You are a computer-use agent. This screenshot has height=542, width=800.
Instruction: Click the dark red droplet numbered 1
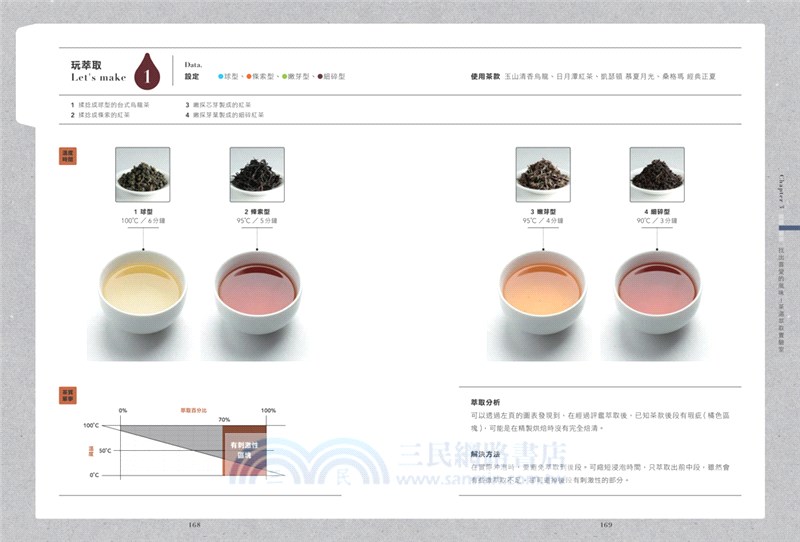click(147, 71)
